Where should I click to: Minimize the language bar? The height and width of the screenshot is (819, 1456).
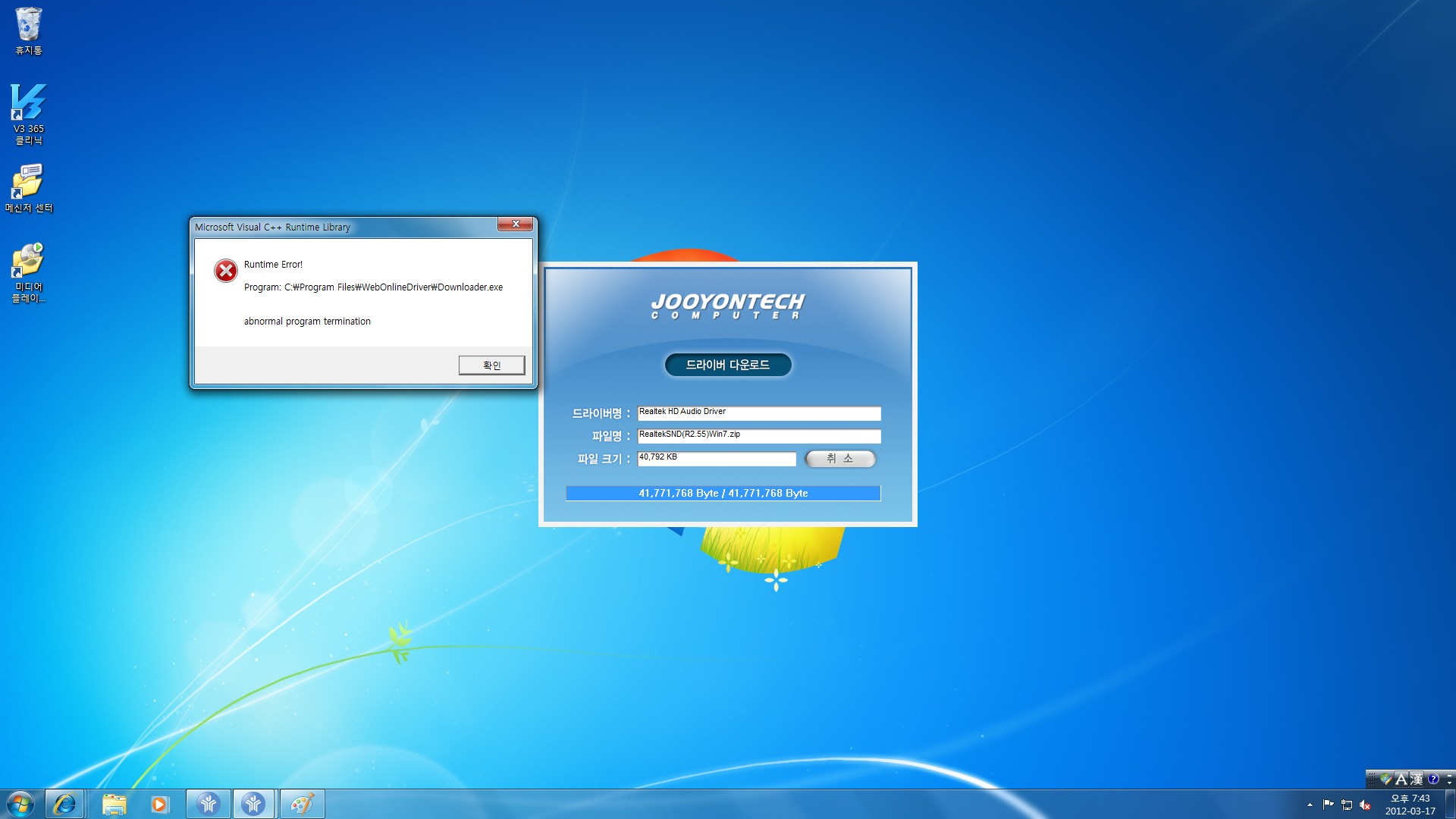(1449, 776)
